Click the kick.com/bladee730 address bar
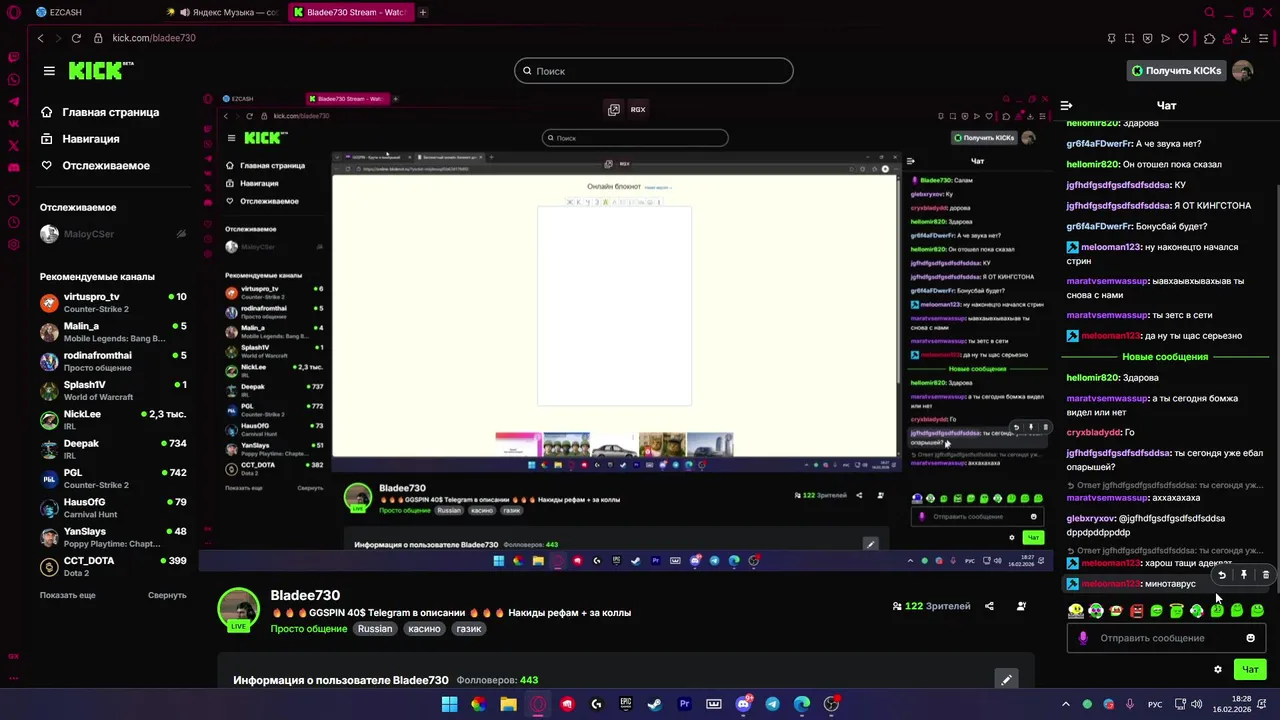This screenshot has height=720, width=1280. tap(153, 38)
